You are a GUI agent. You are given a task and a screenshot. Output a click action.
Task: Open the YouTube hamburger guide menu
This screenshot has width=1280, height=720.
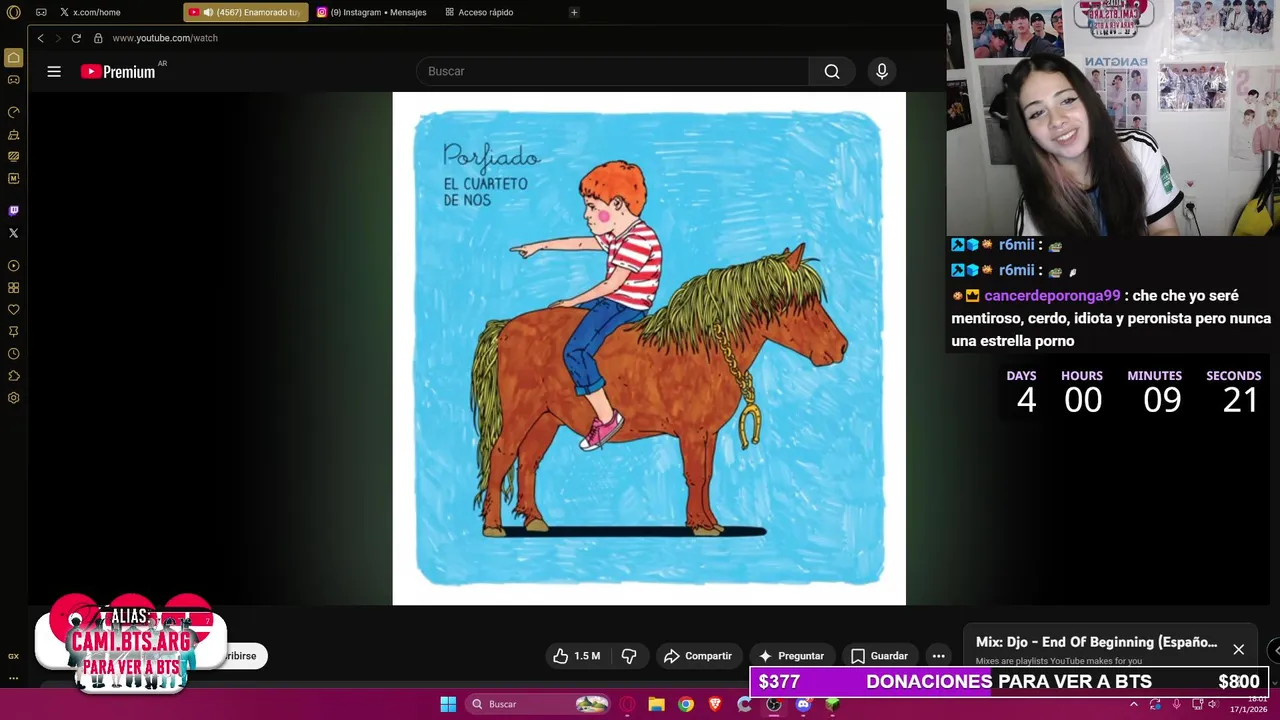pos(54,71)
